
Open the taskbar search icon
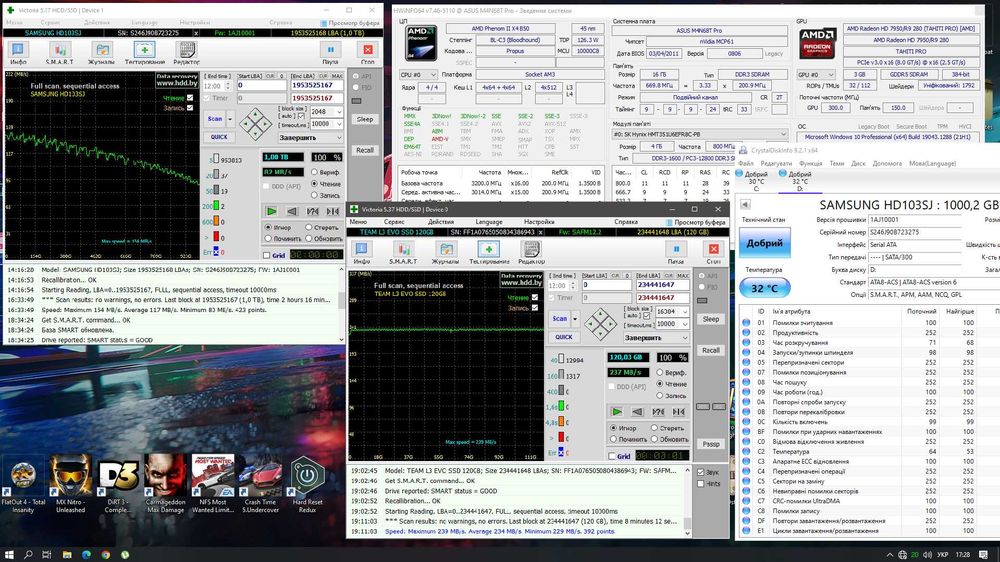pyautogui.click(x=28, y=555)
